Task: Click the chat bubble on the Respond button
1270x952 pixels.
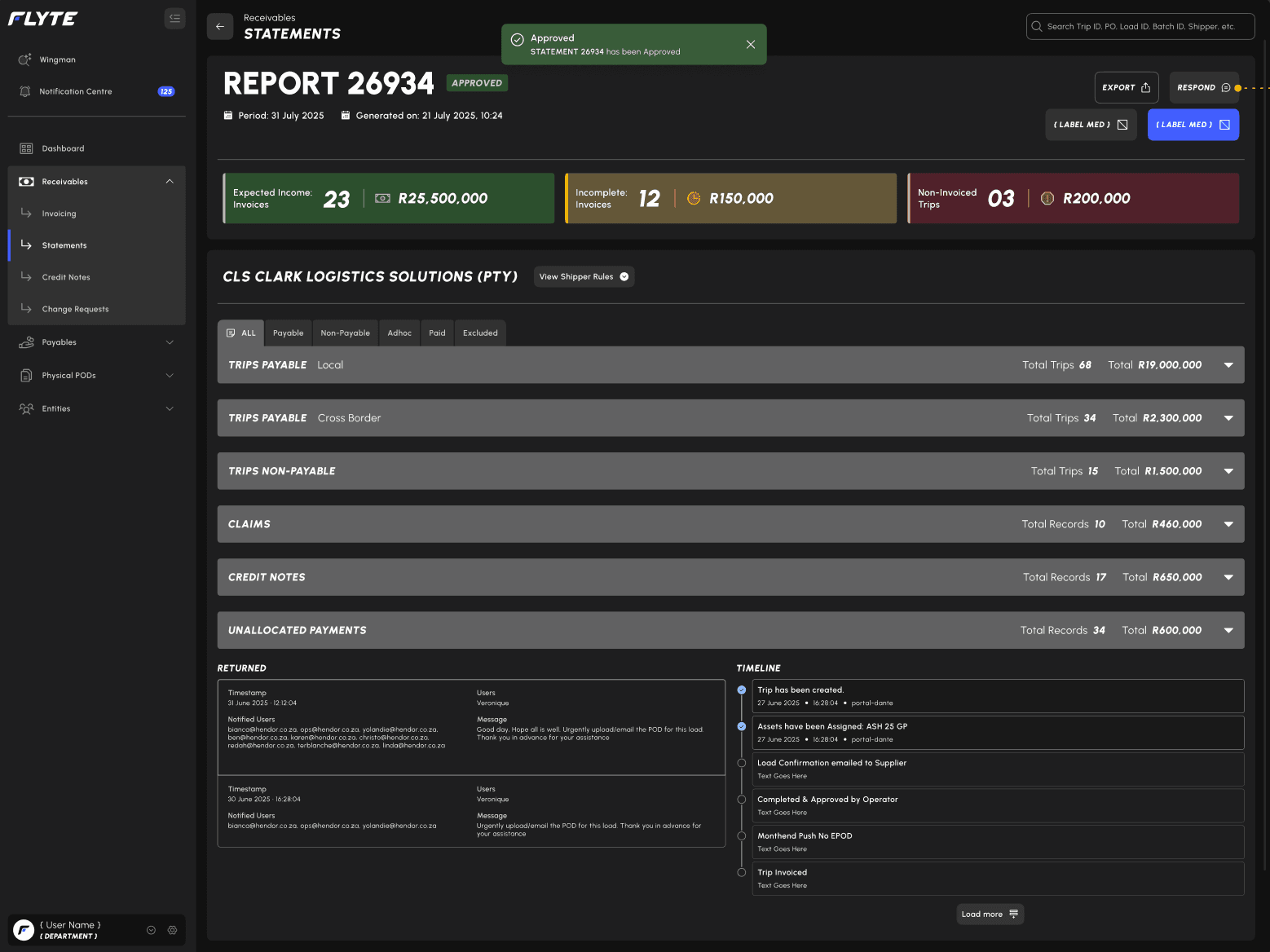Action: (1225, 87)
